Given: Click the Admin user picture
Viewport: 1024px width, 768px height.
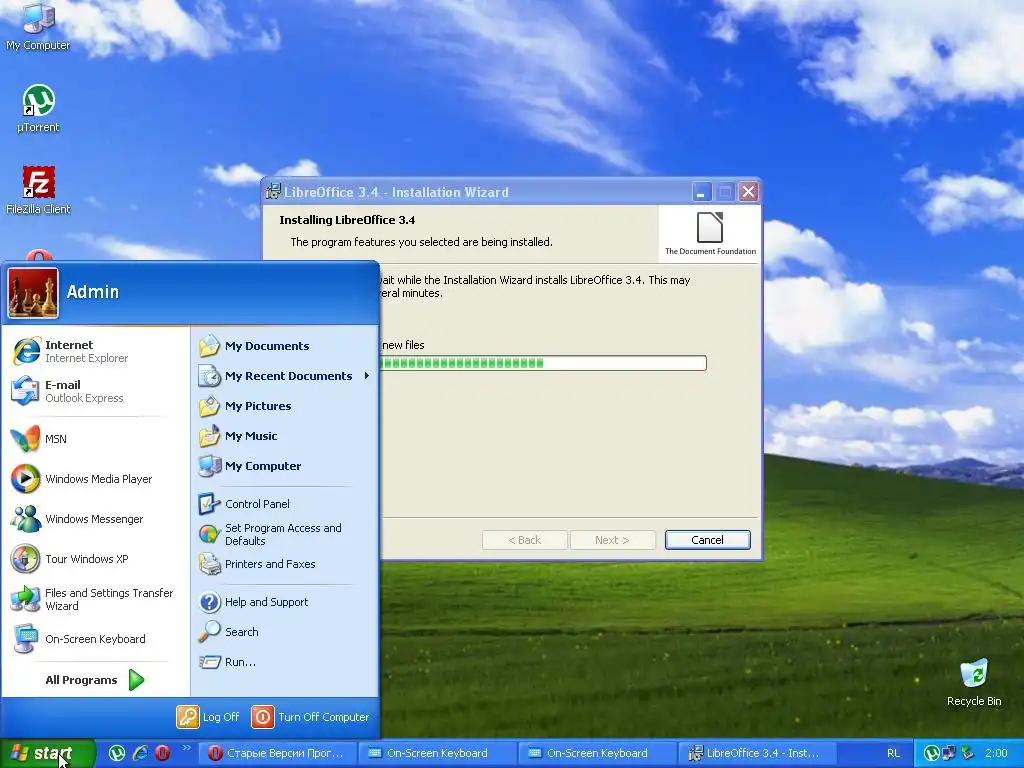Looking at the screenshot, I should click(x=33, y=293).
